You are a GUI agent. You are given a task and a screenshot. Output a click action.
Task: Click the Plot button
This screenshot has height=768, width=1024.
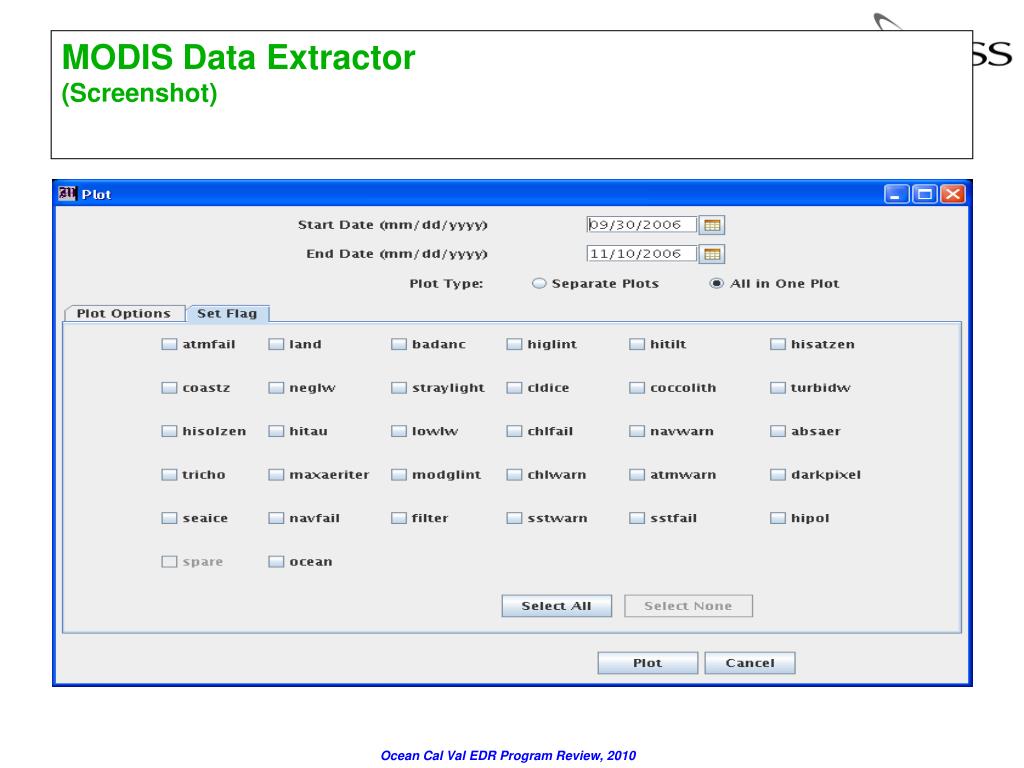pyautogui.click(x=647, y=663)
